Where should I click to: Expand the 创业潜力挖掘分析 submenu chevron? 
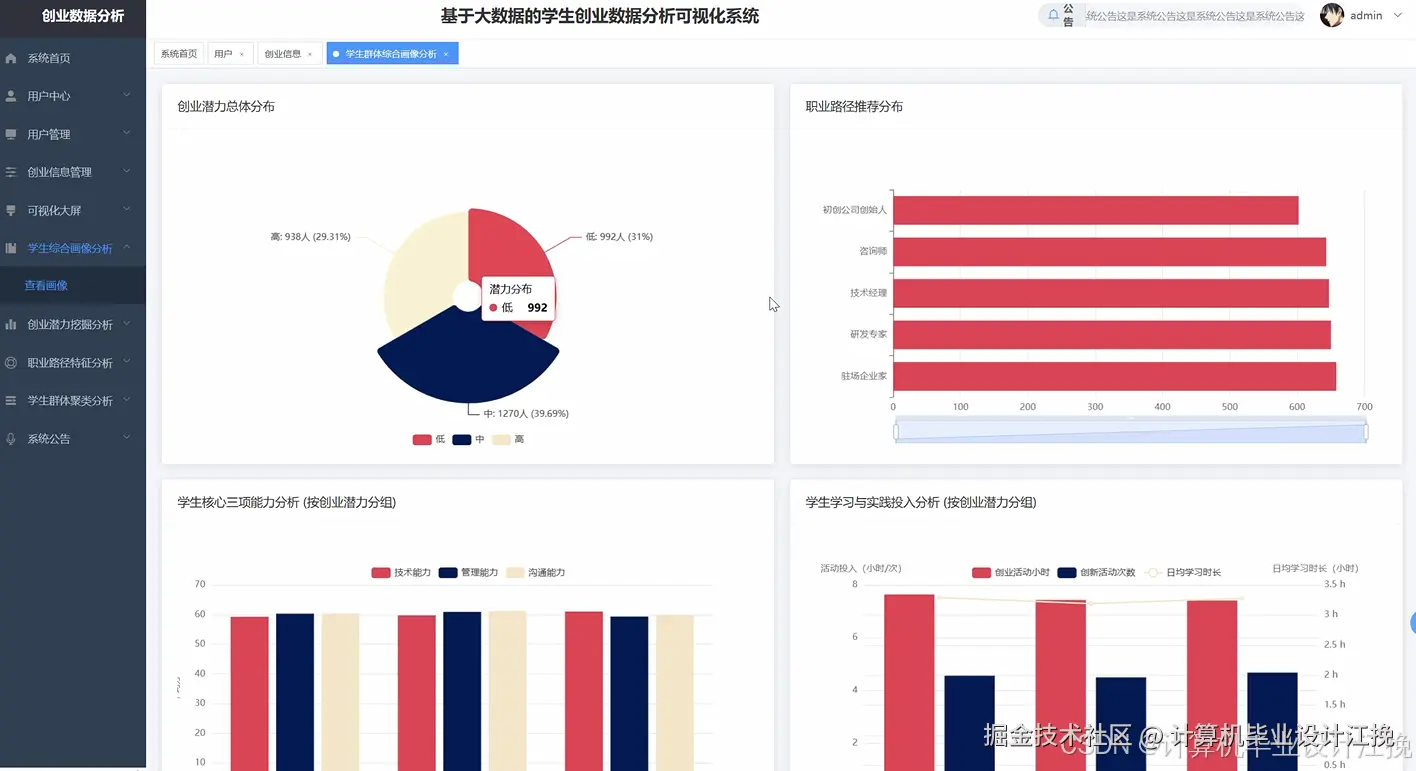127,323
